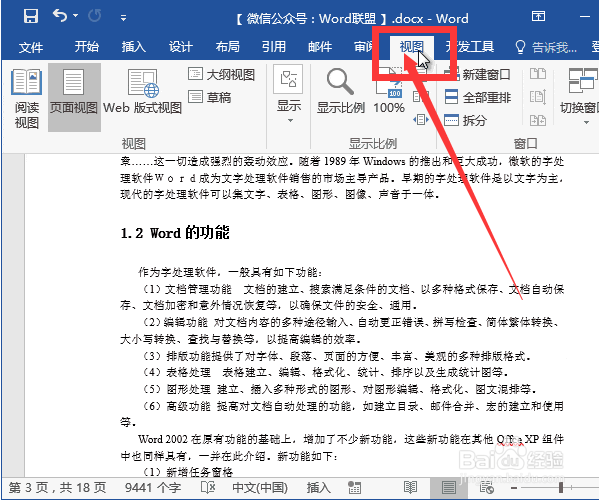
Task: Switch to the 邮件 tab
Action: 320,47
